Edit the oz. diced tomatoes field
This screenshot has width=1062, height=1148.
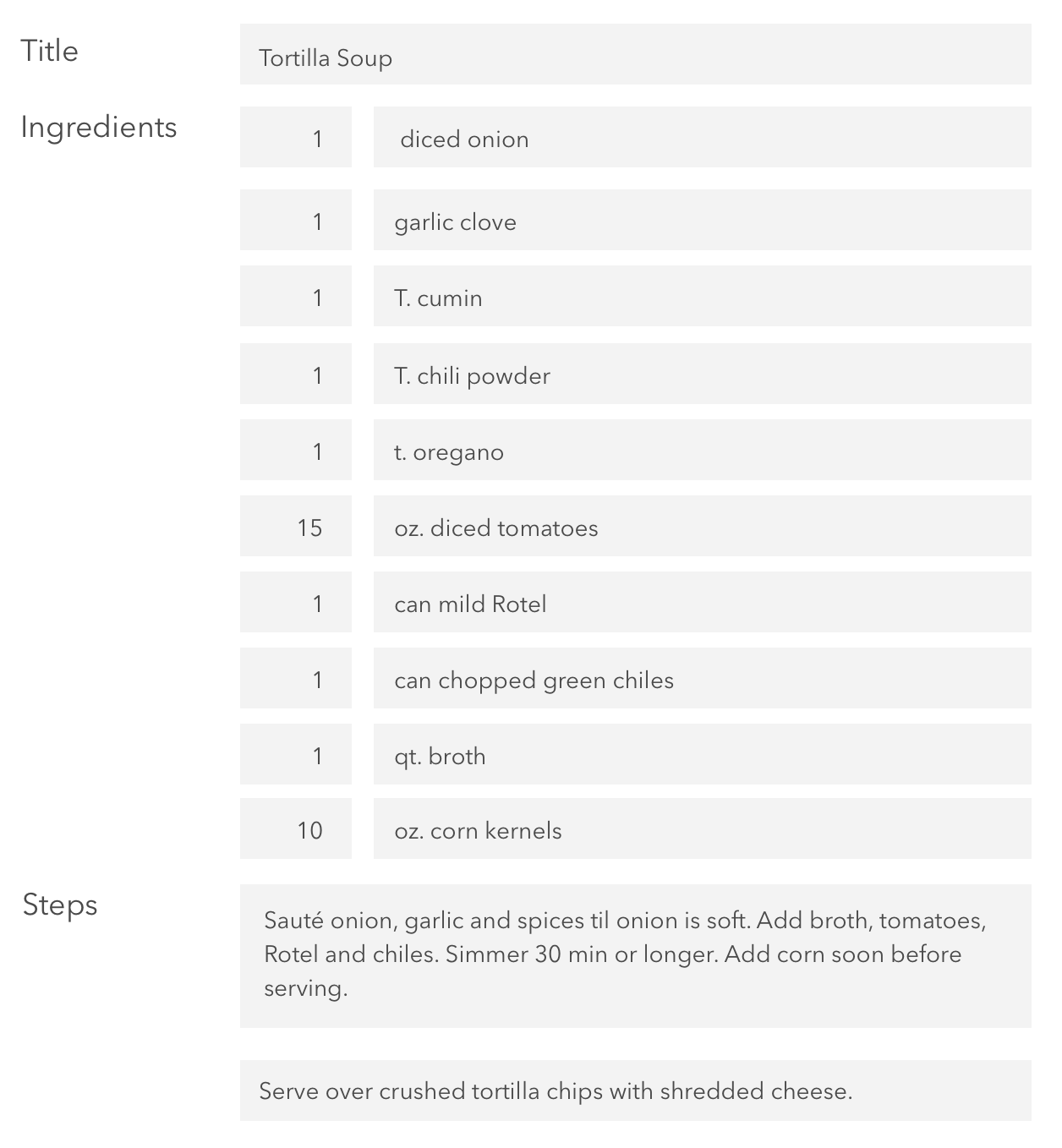pos(702,526)
